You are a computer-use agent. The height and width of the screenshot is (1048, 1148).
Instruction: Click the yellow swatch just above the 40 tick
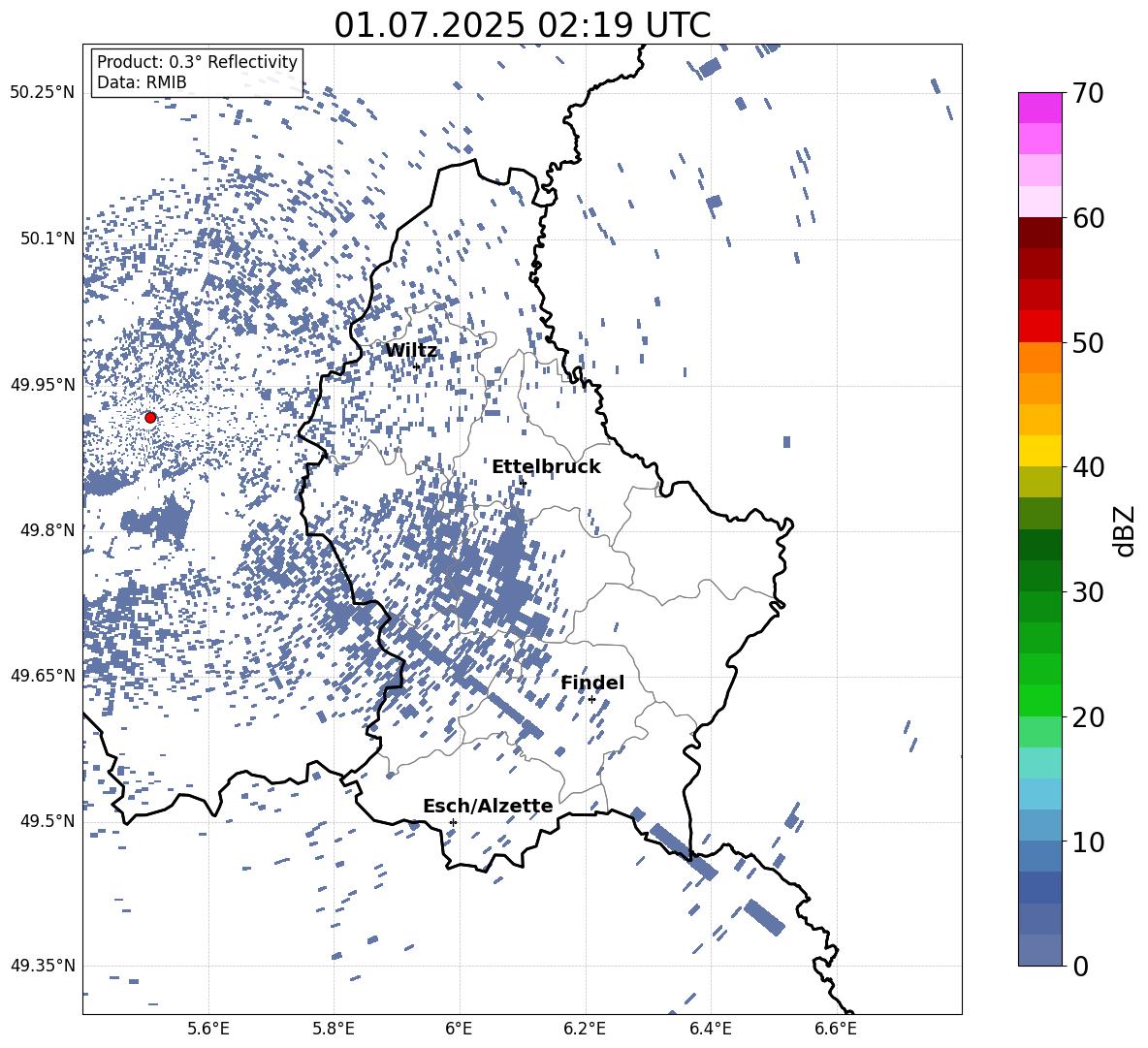coord(1039,451)
